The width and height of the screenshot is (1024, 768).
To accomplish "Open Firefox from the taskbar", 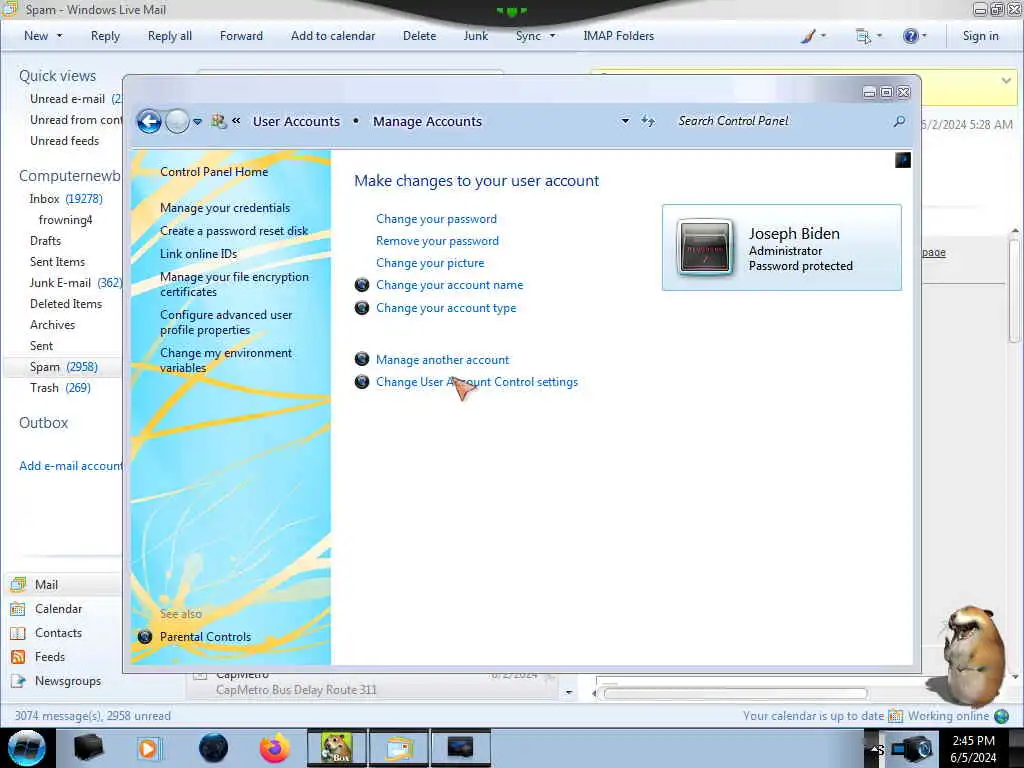I will tap(275, 748).
